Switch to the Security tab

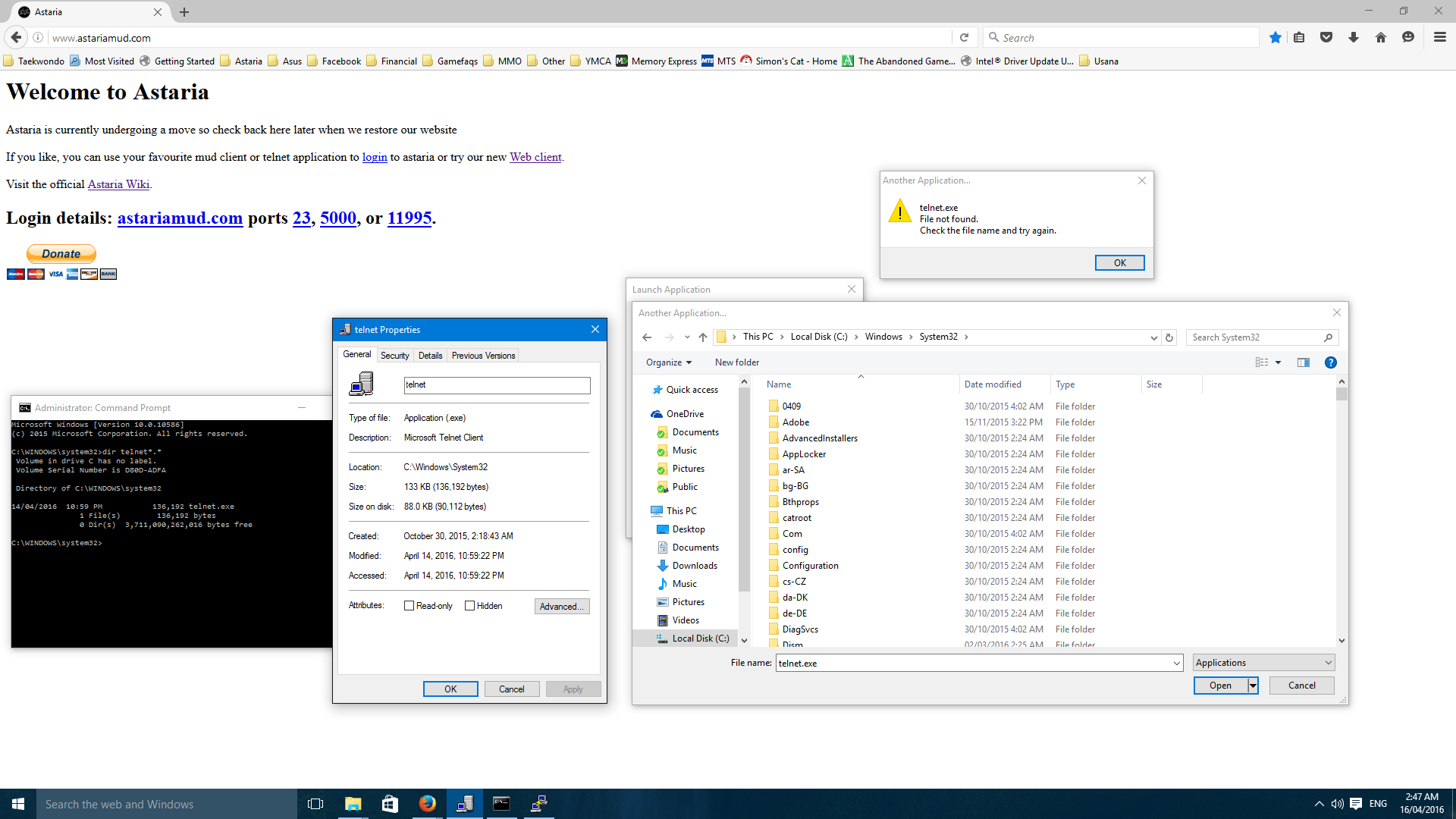pos(394,356)
